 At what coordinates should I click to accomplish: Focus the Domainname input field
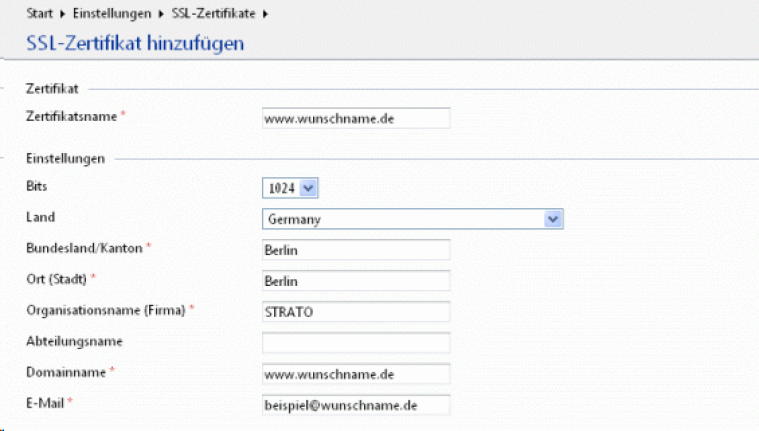tap(356, 374)
